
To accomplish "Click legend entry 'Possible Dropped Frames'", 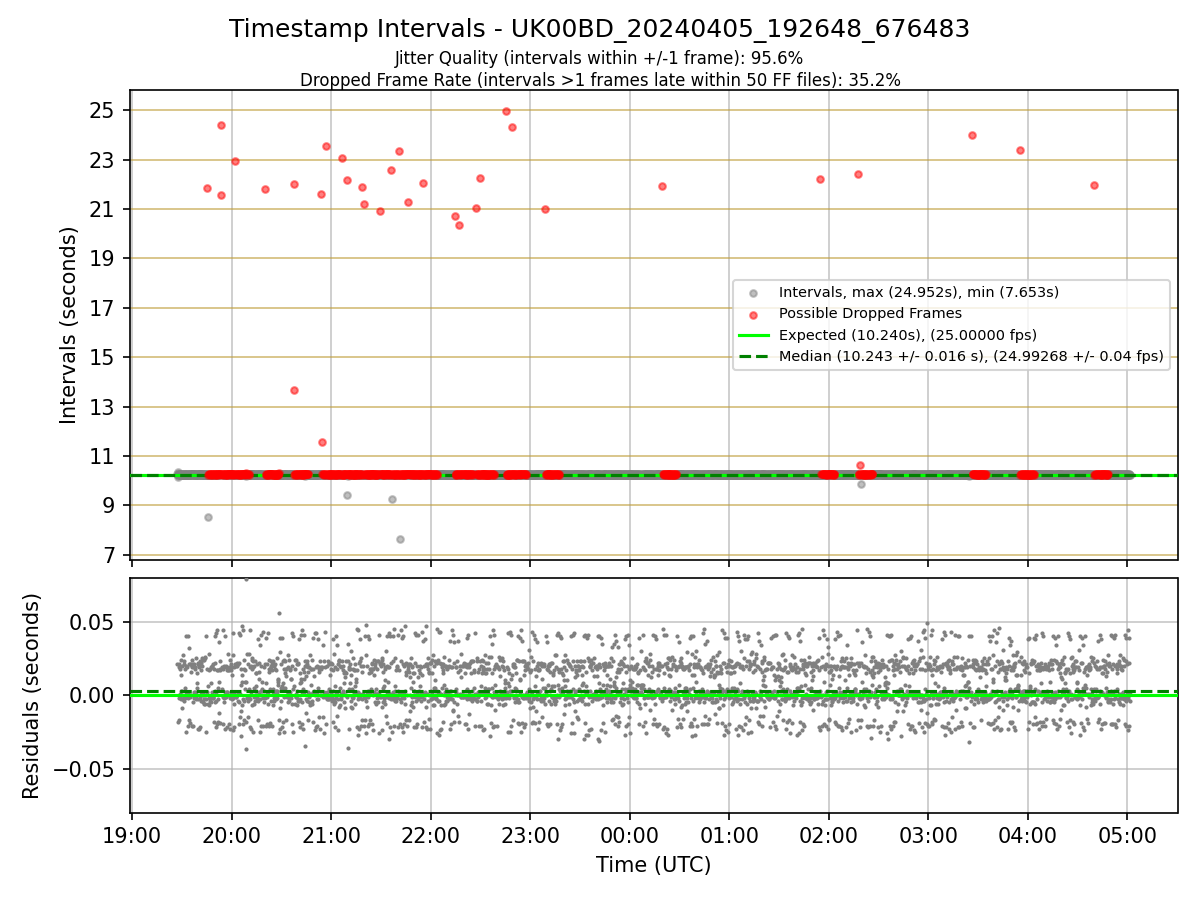I will 870,313.
